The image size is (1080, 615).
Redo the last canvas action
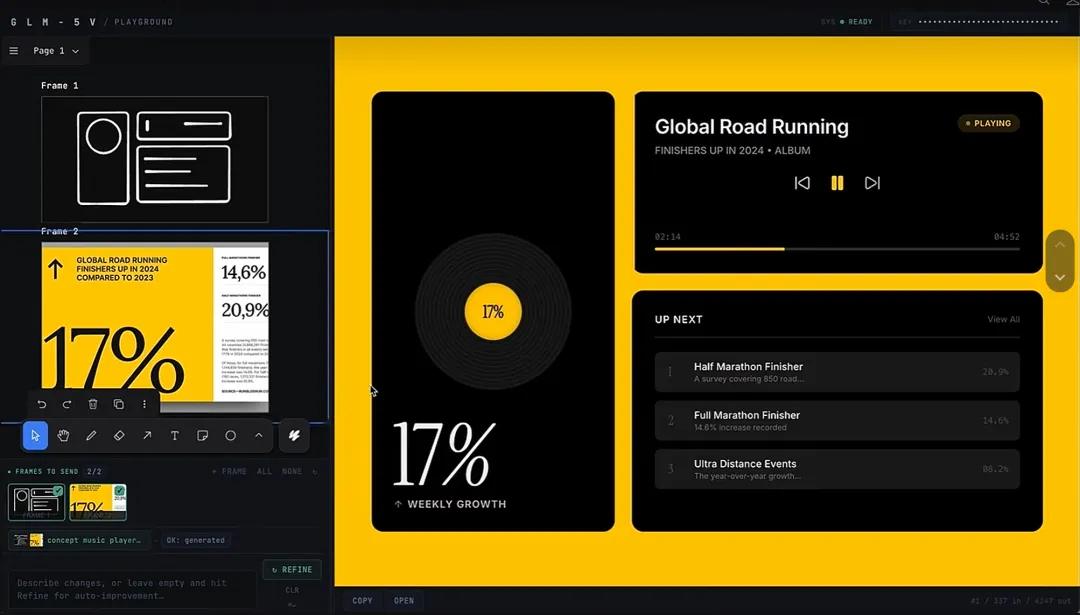tap(67, 404)
